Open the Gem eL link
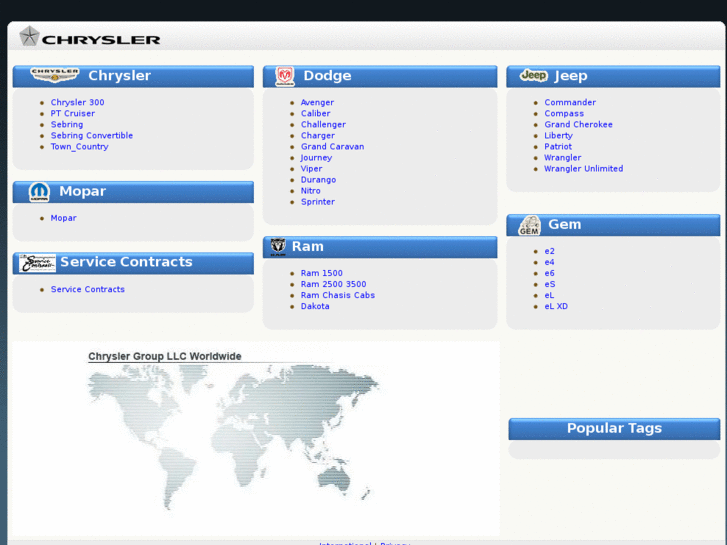Image resolution: width=727 pixels, height=545 pixels. click(x=549, y=295)
